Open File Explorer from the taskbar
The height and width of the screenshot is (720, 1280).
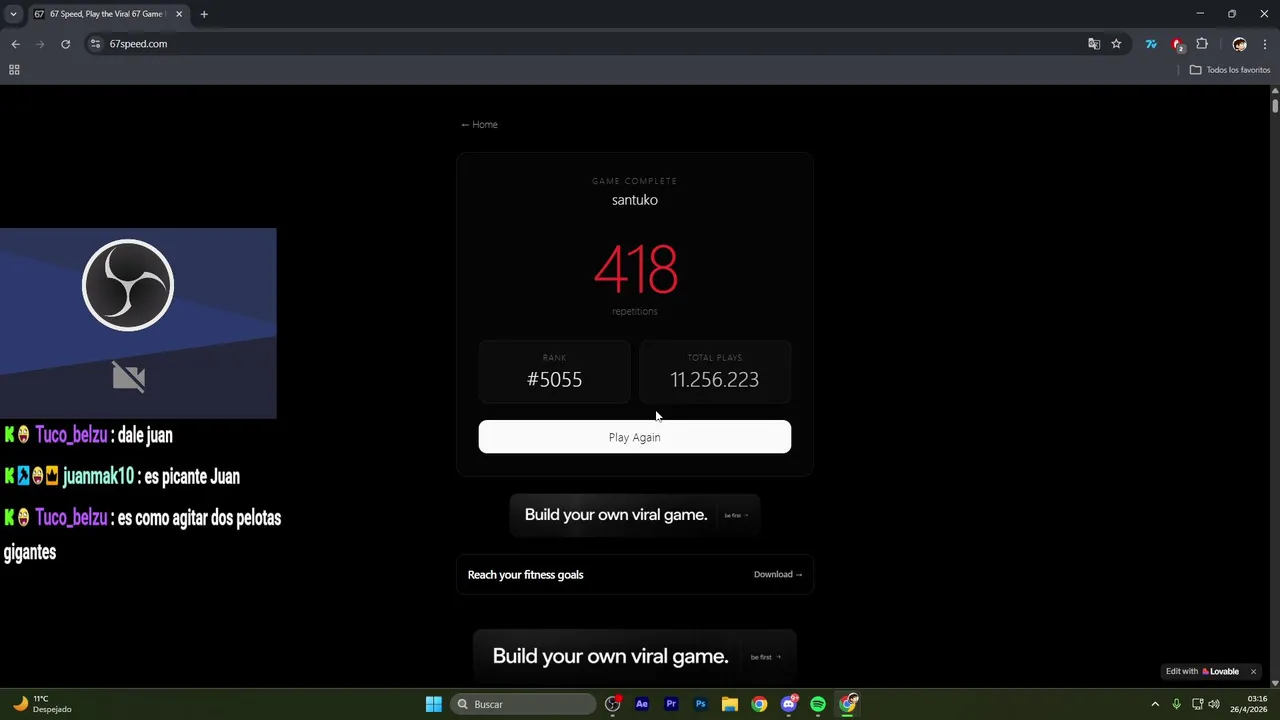tap(730, 704)
